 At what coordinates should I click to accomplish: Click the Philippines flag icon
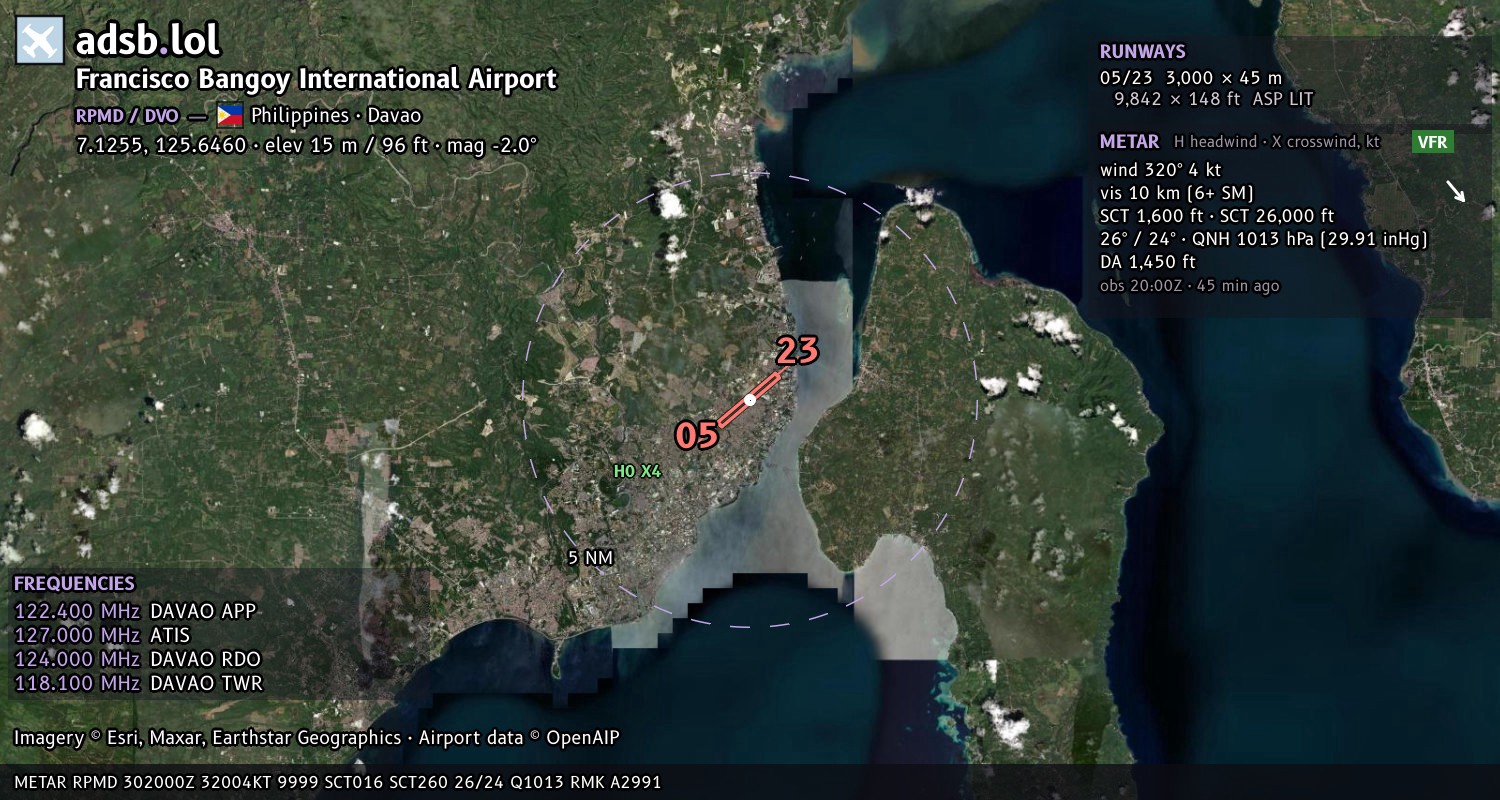(230, 116)
